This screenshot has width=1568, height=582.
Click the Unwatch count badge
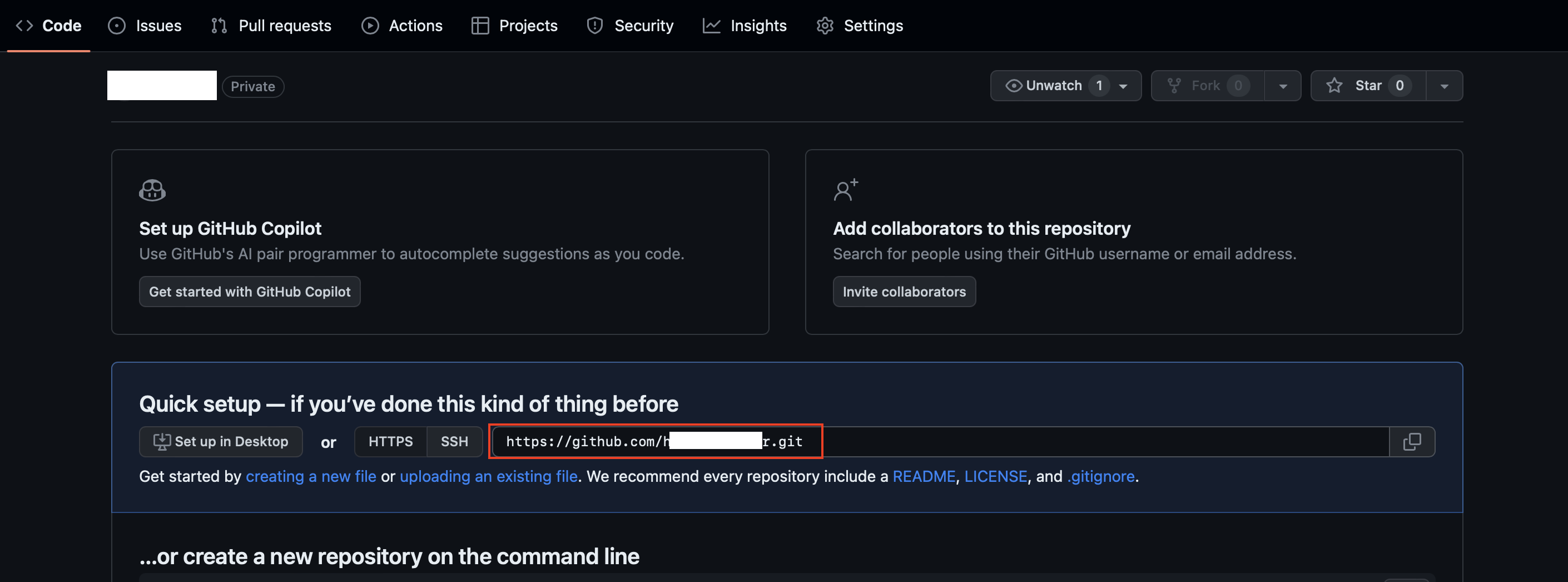click(1099, 86)
